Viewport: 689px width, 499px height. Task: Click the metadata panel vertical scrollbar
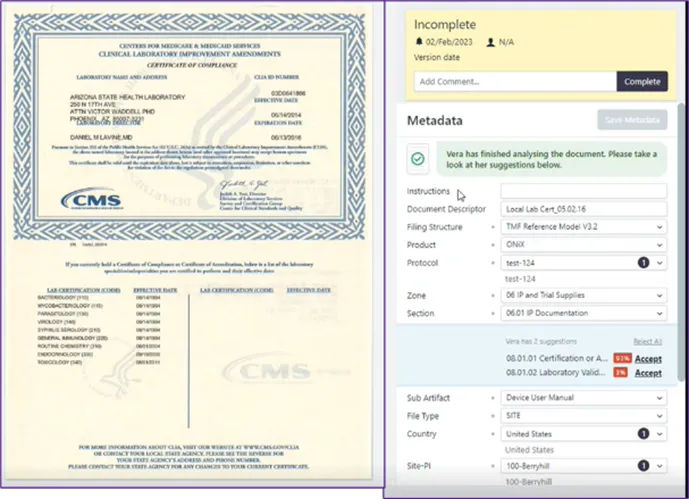click(x=680, y=242)
